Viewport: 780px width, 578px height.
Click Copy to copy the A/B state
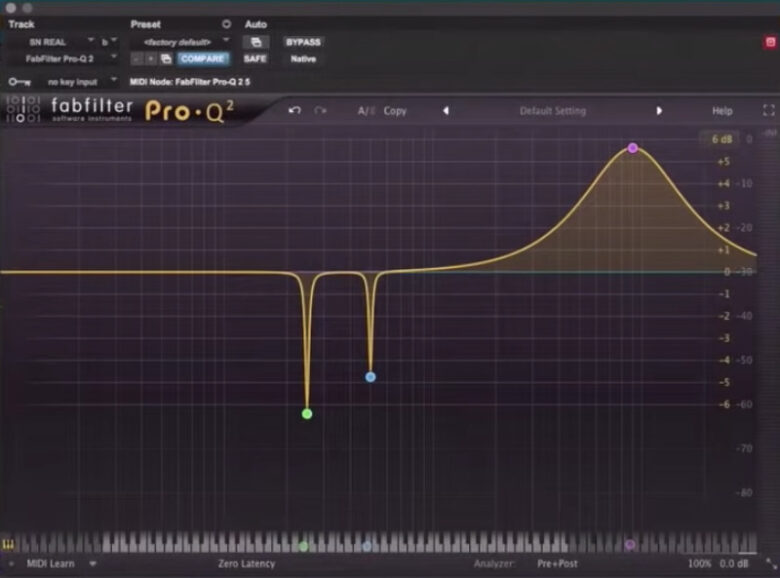[395, 111]
